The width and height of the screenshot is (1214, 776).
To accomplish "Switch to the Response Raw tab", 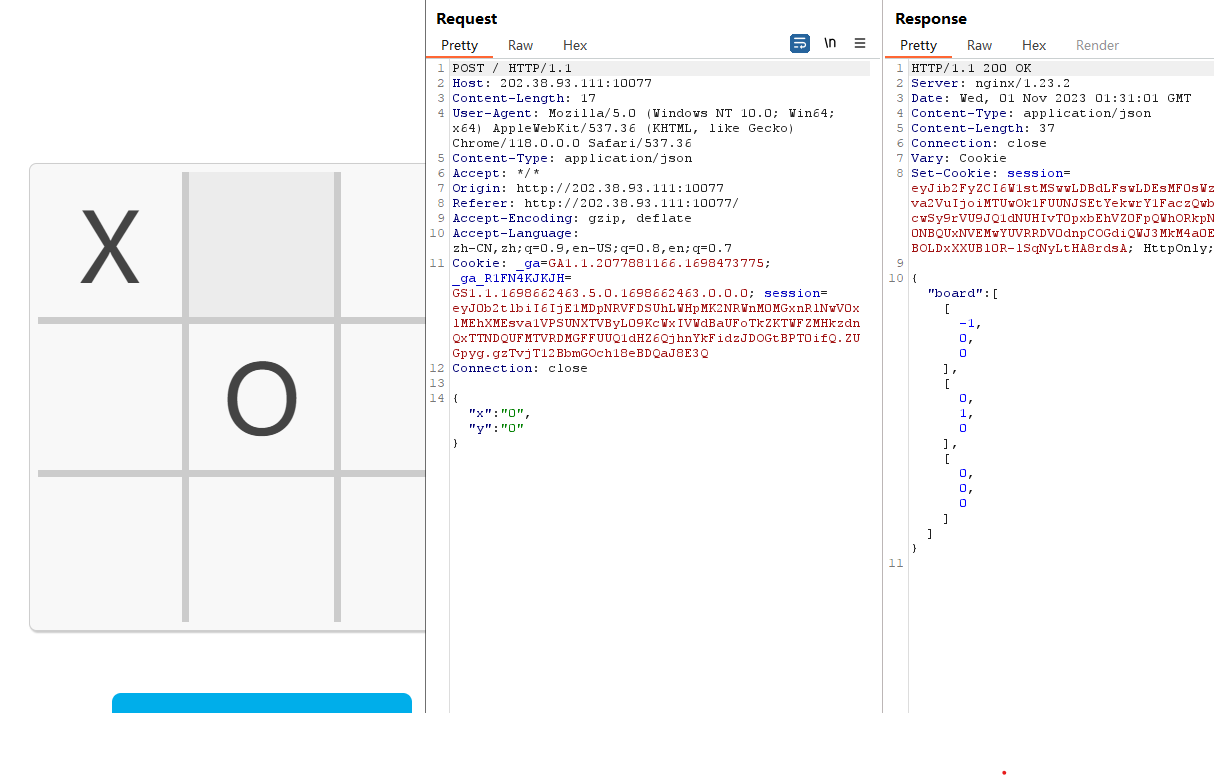I will click(x=979, y=45).
